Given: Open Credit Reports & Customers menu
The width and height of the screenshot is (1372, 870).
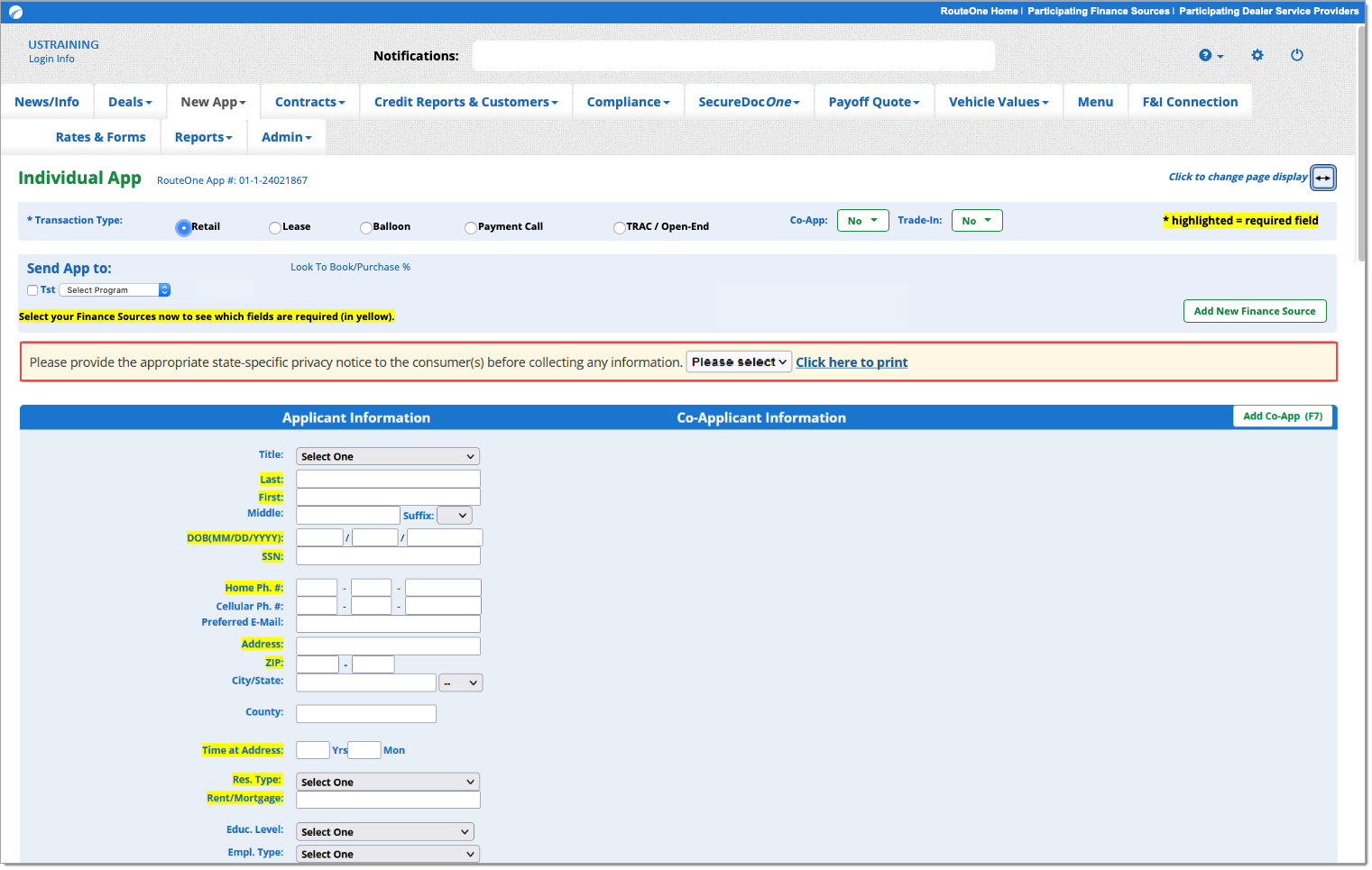Looking at the screenshot, I should click(465, 102).
